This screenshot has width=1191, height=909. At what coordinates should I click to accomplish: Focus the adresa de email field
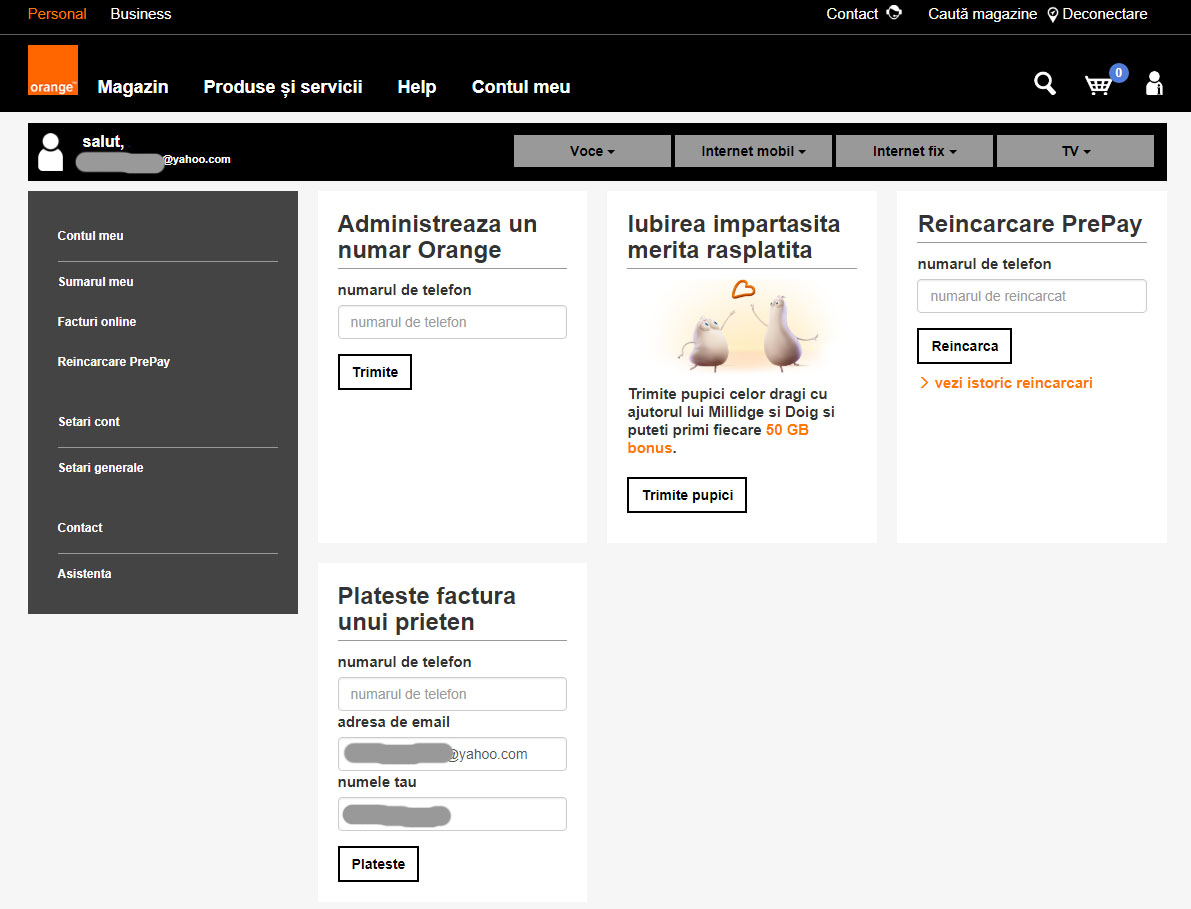pos(452,754)
